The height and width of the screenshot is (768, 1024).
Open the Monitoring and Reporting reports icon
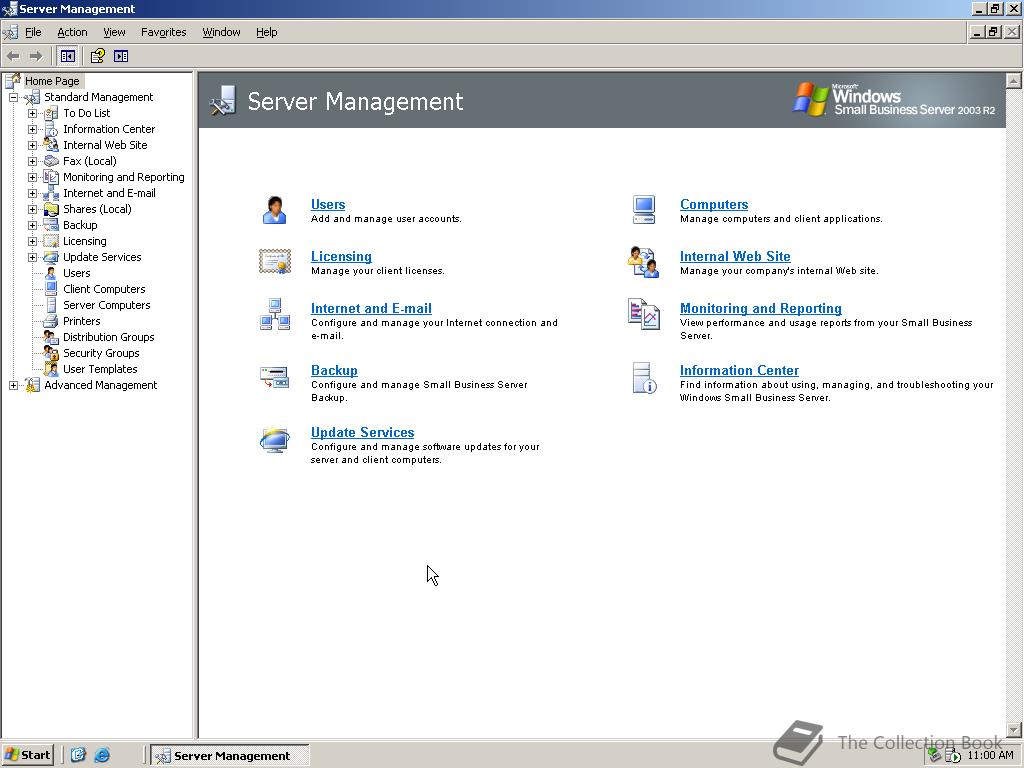click(645, 314)
